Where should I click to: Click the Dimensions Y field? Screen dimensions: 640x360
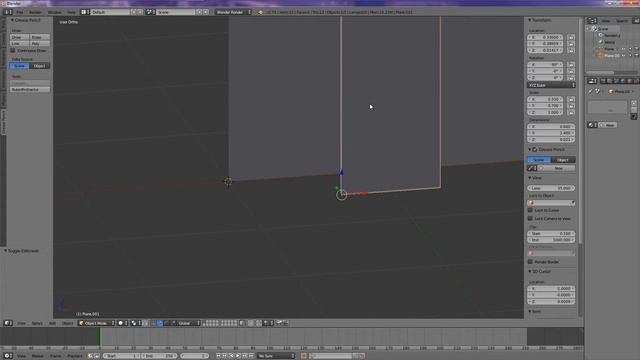[x=551, y=133]
